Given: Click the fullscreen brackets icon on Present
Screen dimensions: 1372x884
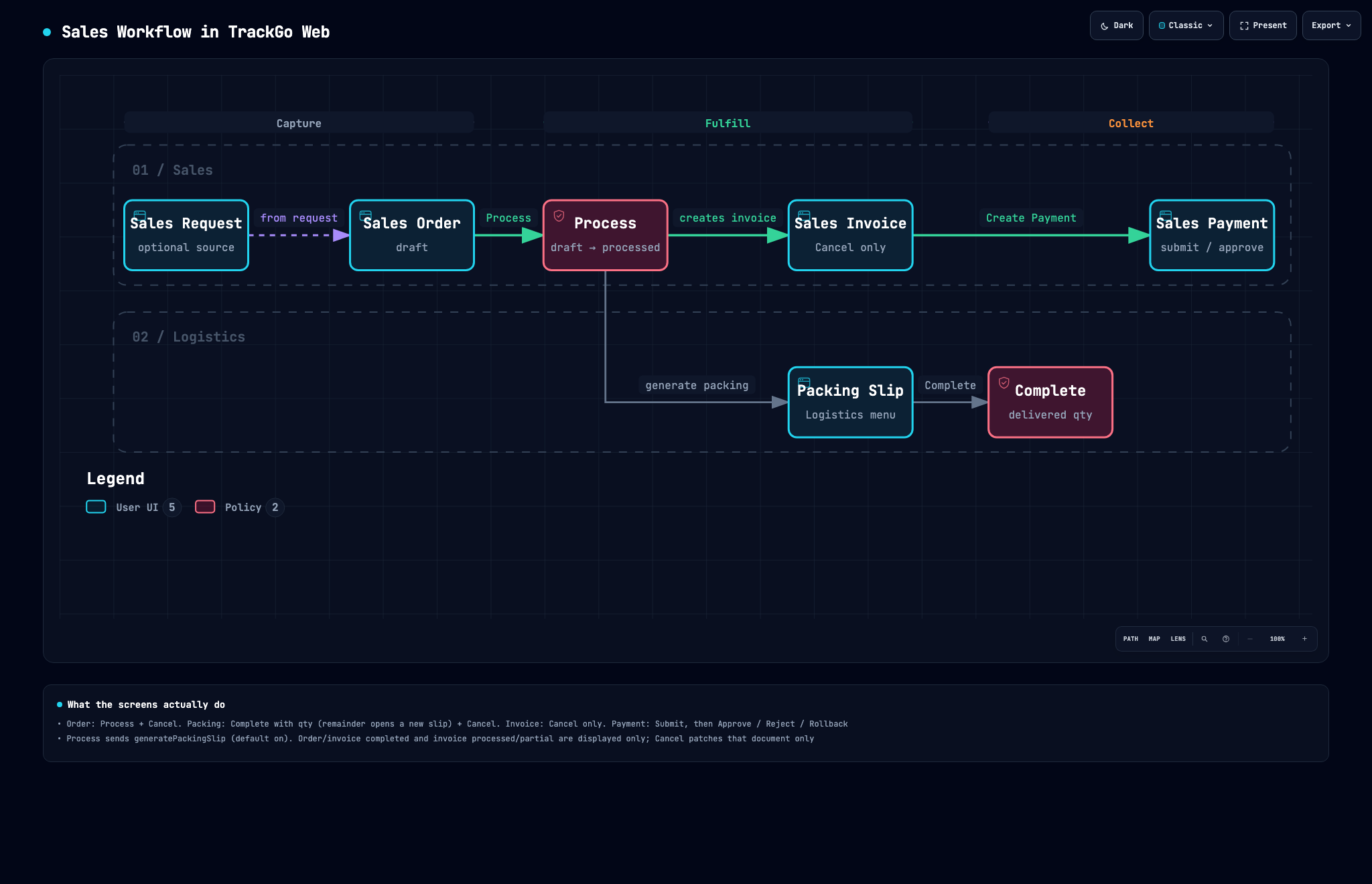Looking at the screenshot, I should point(1244,26).
